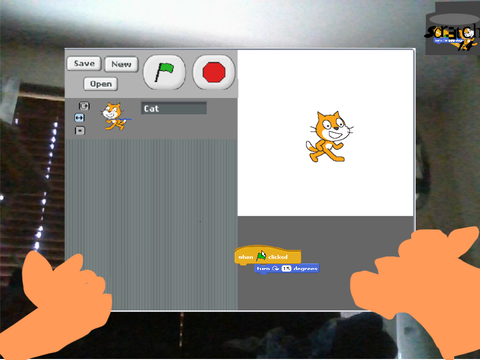Select the 'don't rotate' rotation style button
Viewport: 480px width, 360px height.
[x=80, y=131]
